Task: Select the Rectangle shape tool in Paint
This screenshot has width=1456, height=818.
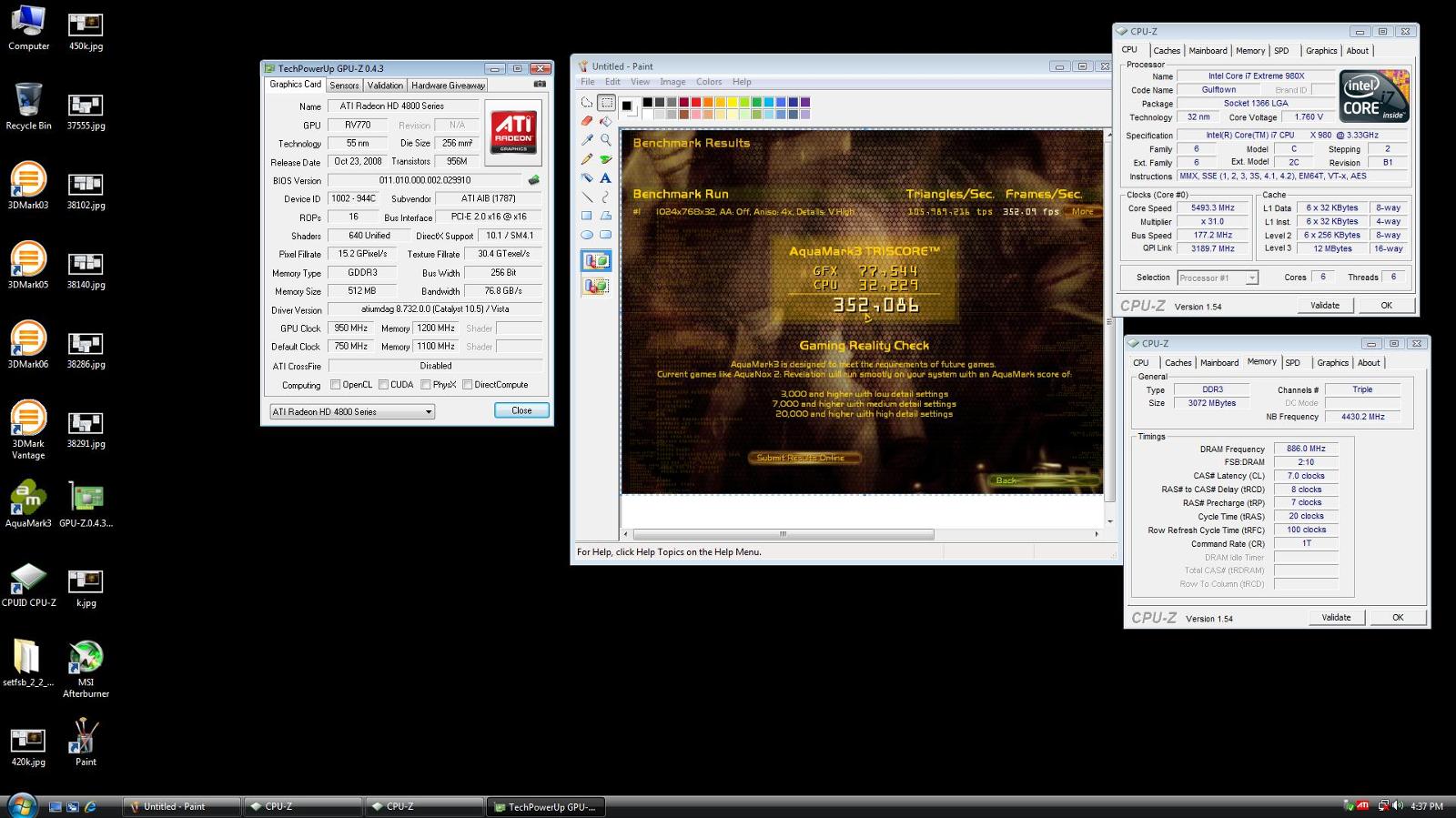Action: (587, 216)
